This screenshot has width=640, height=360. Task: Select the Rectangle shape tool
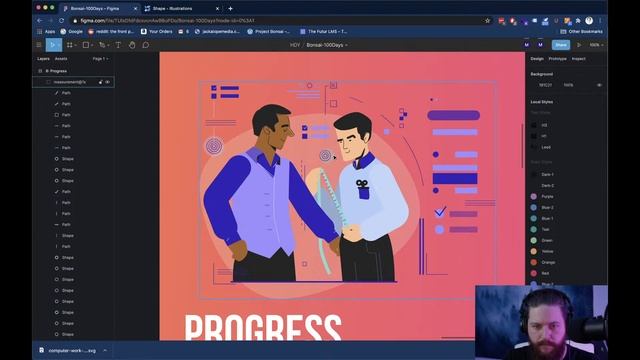(86, 45)
